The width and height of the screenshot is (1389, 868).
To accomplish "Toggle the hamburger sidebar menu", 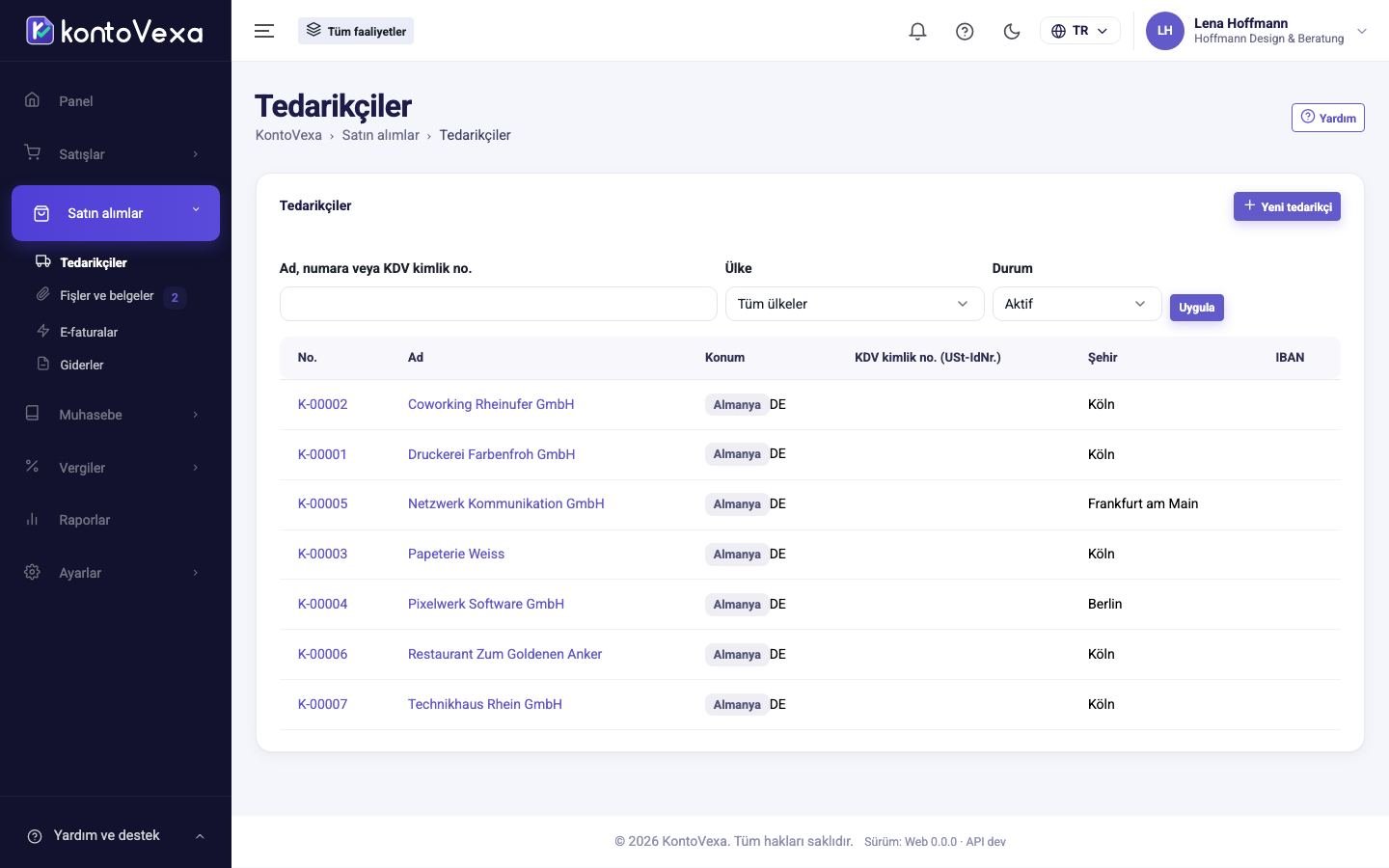I will click(264, 31).
